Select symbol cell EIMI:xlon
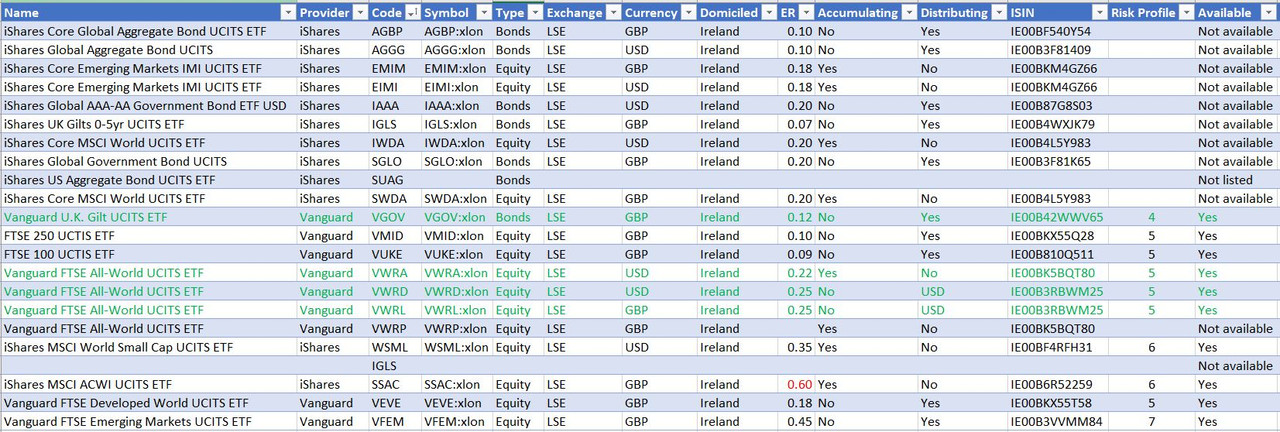Image resolution: width=1280 pixels, height=432 pixels. pyautogui.click(x=457, y=87)
